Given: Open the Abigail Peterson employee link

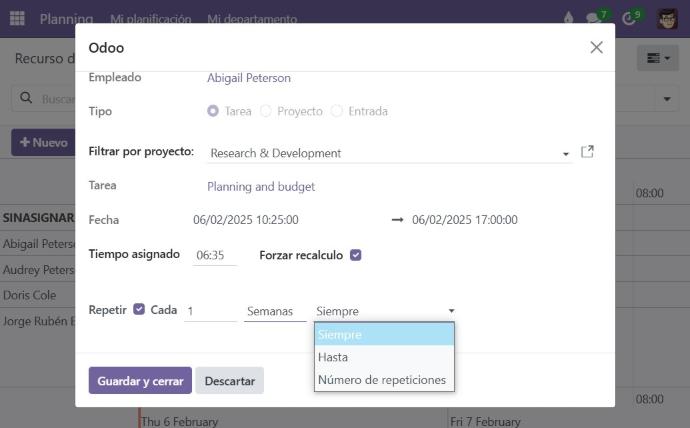Looking at the screenshot, I should [249, 78].
